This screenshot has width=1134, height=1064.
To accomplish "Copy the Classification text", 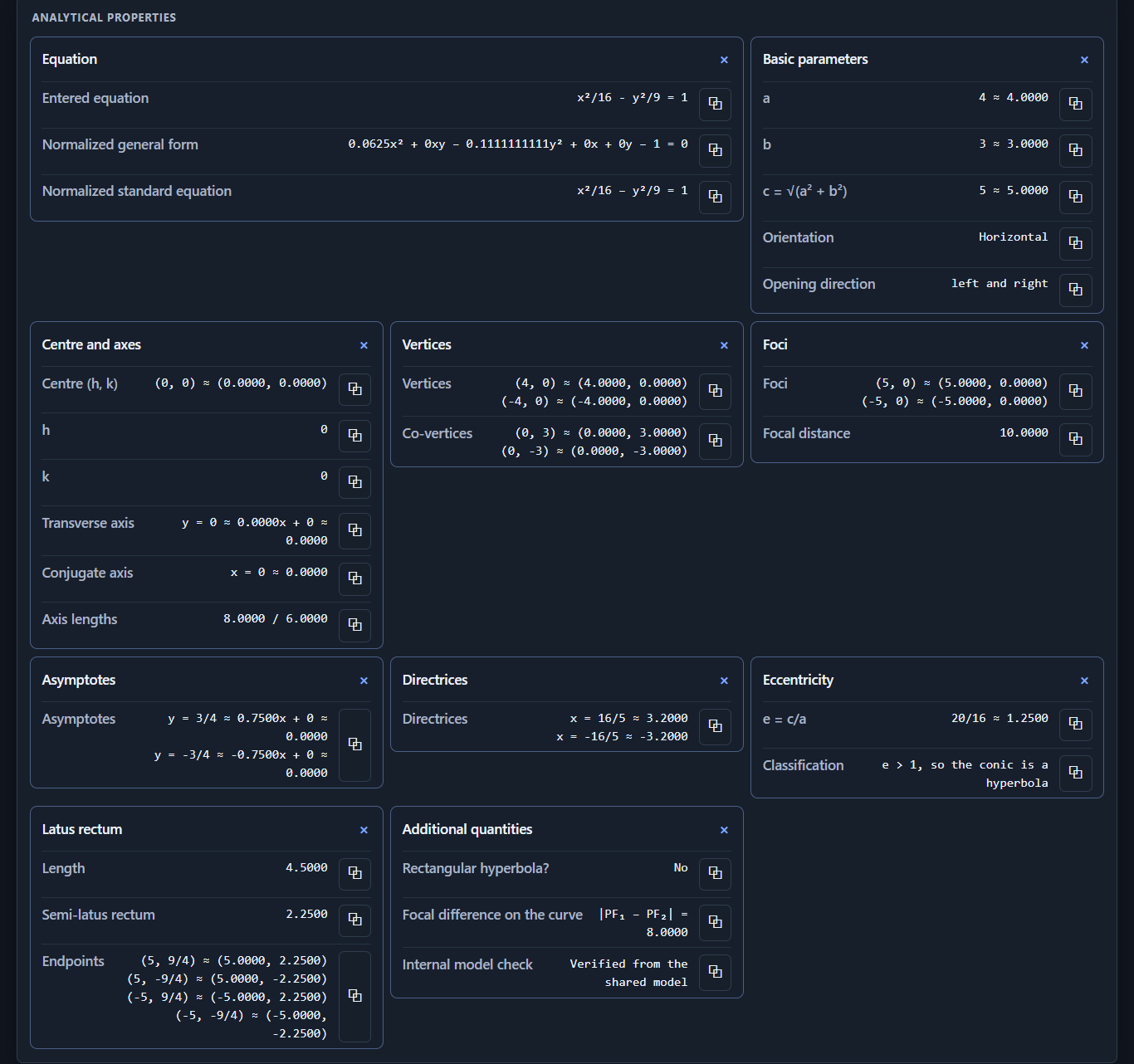I will click(1075, 774).
